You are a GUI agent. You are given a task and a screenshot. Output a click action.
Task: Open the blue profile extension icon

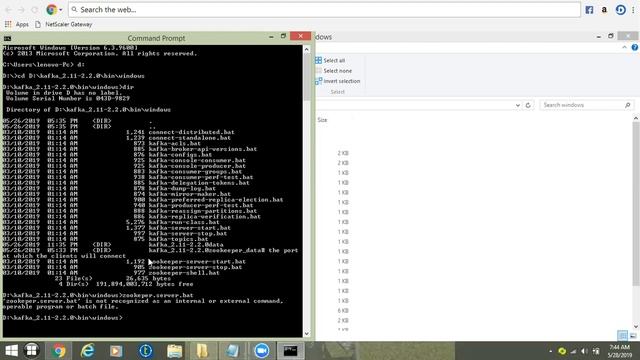point(620,10)
